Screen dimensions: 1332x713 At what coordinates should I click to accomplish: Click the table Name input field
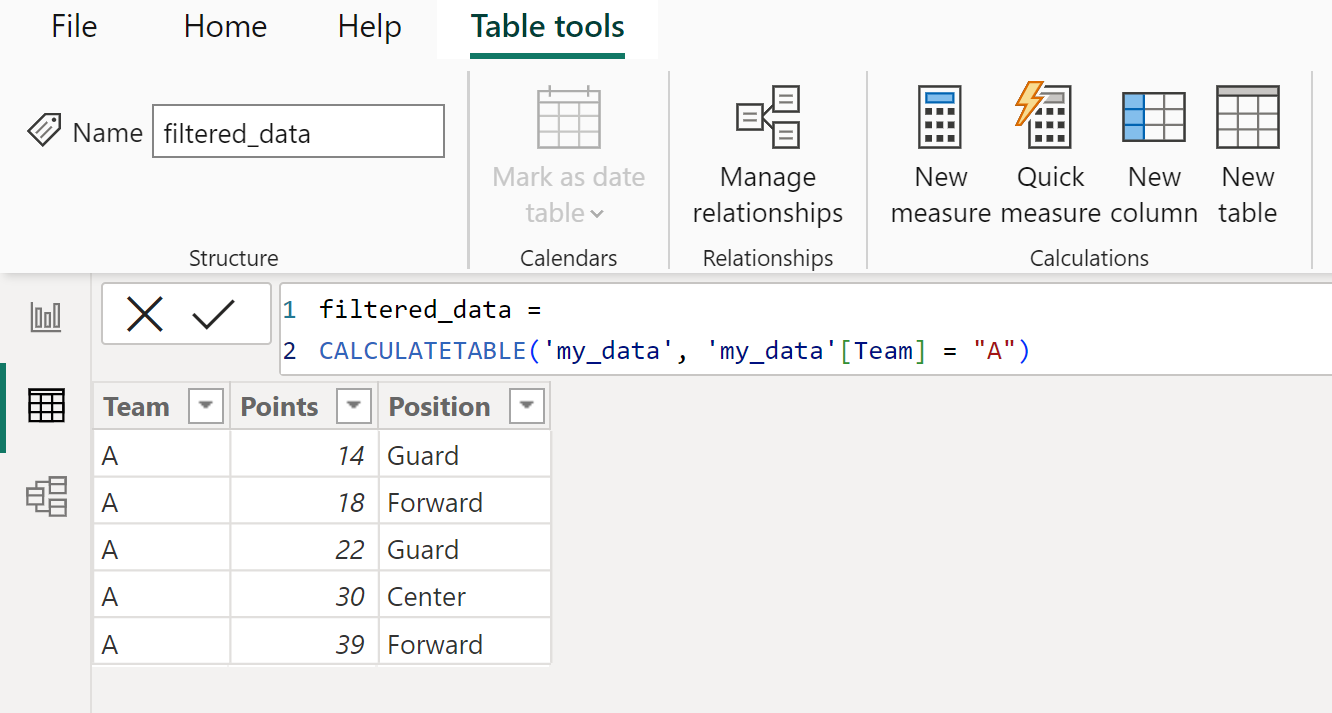[298, 132]
